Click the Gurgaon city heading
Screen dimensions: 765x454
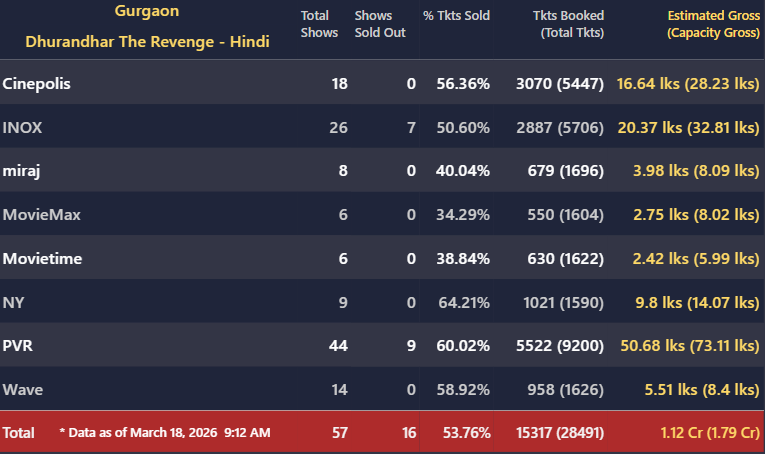pyautogui.click(x=147, y=12)
